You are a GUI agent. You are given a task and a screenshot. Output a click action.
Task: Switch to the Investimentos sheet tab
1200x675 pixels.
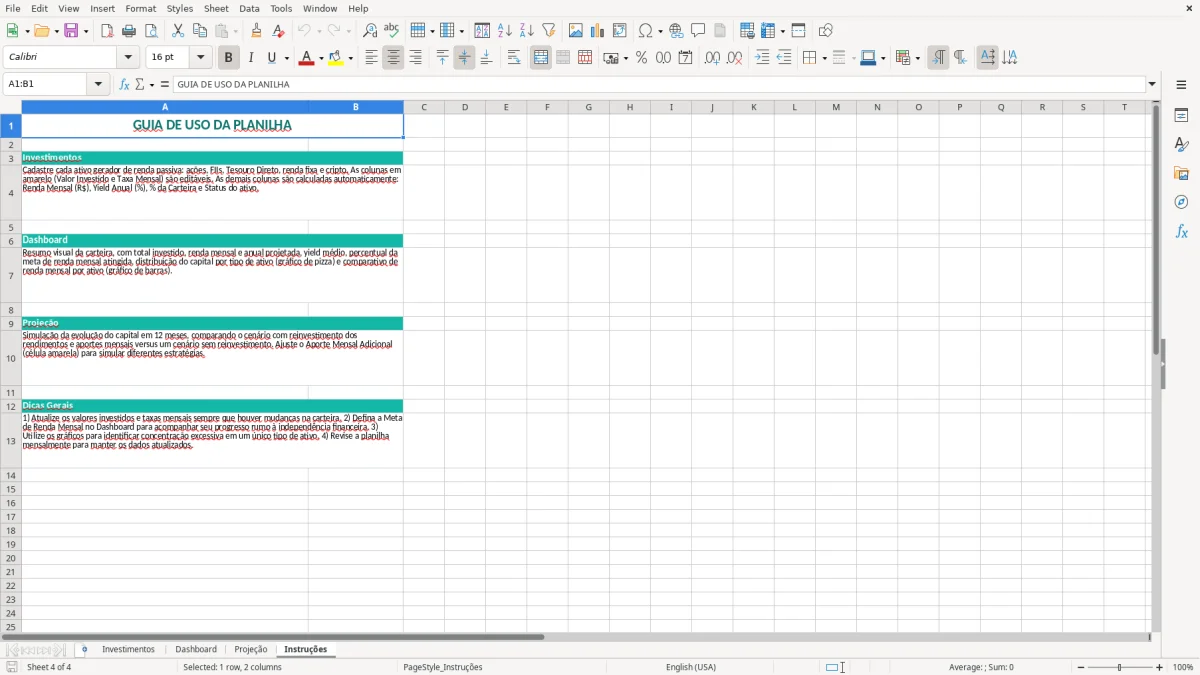[x=128, y=650]
